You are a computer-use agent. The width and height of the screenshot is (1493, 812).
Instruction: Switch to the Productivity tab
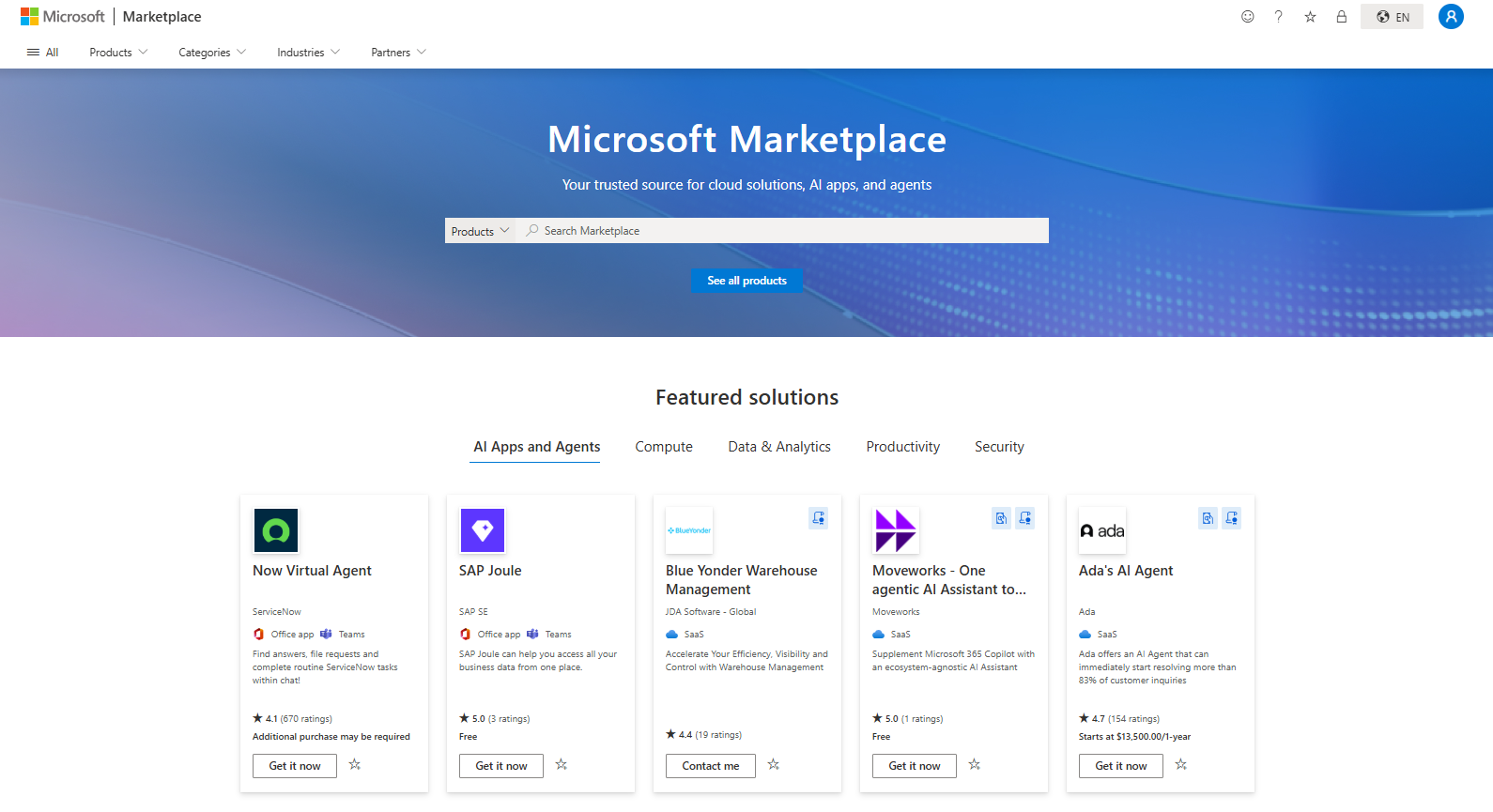pos(902,447)
